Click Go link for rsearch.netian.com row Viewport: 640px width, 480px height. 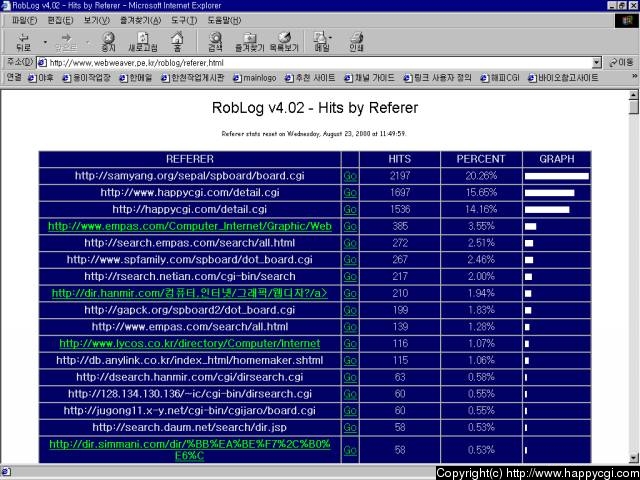350,277
